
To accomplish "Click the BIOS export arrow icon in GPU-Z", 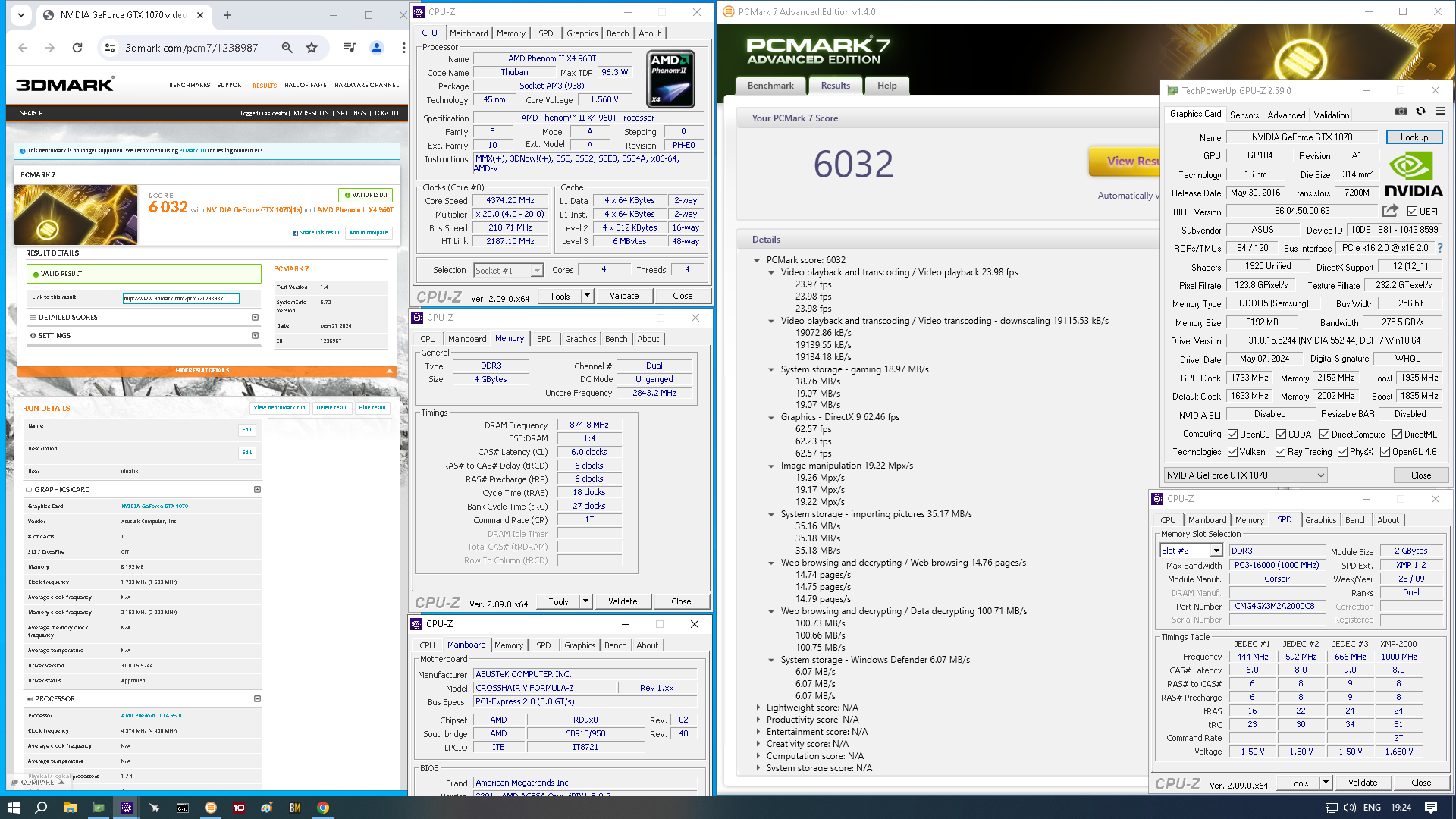I will tap(1390, 211).
